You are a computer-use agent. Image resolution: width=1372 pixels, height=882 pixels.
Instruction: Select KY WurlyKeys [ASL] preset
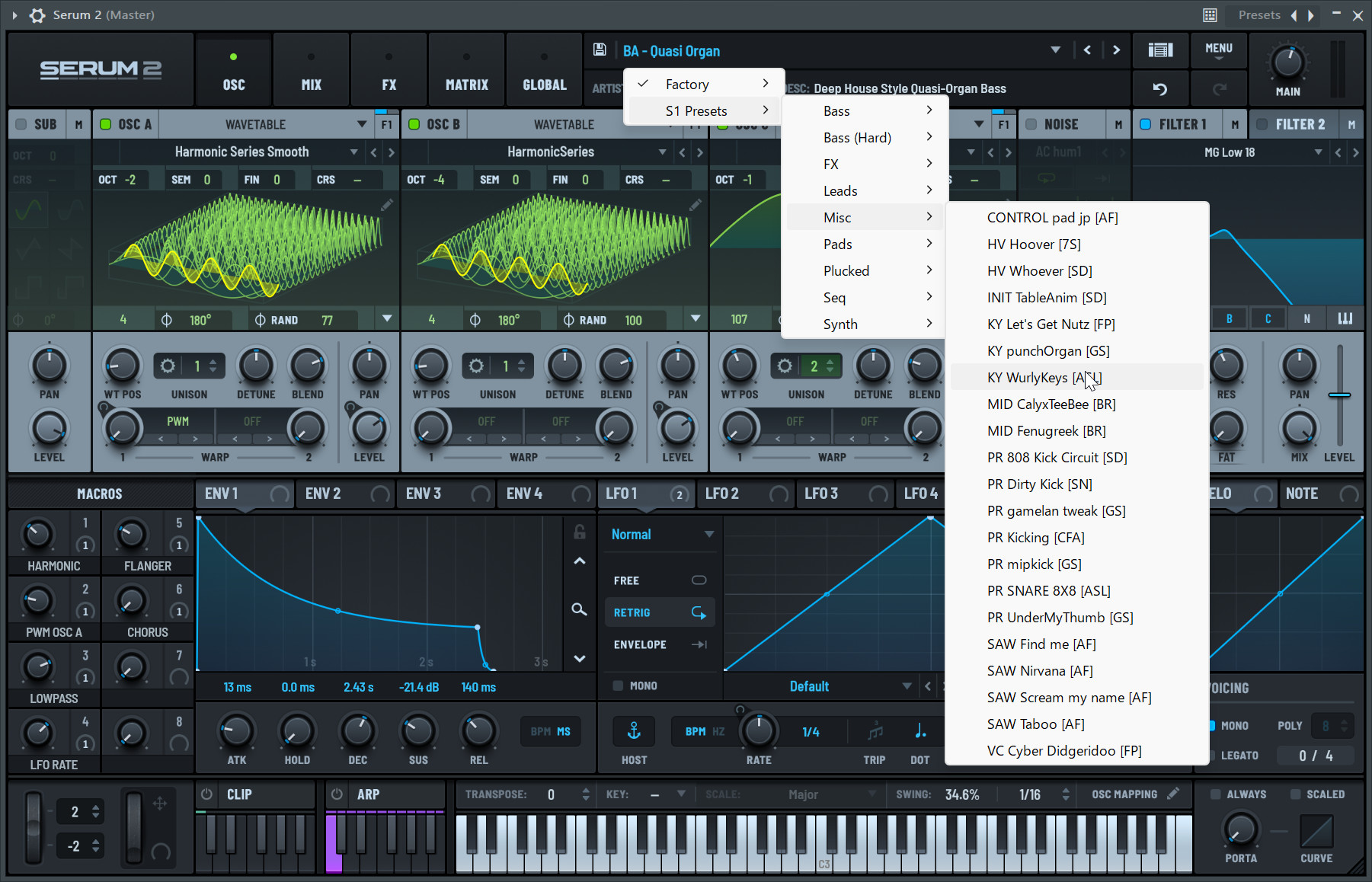click(1044, 378)
